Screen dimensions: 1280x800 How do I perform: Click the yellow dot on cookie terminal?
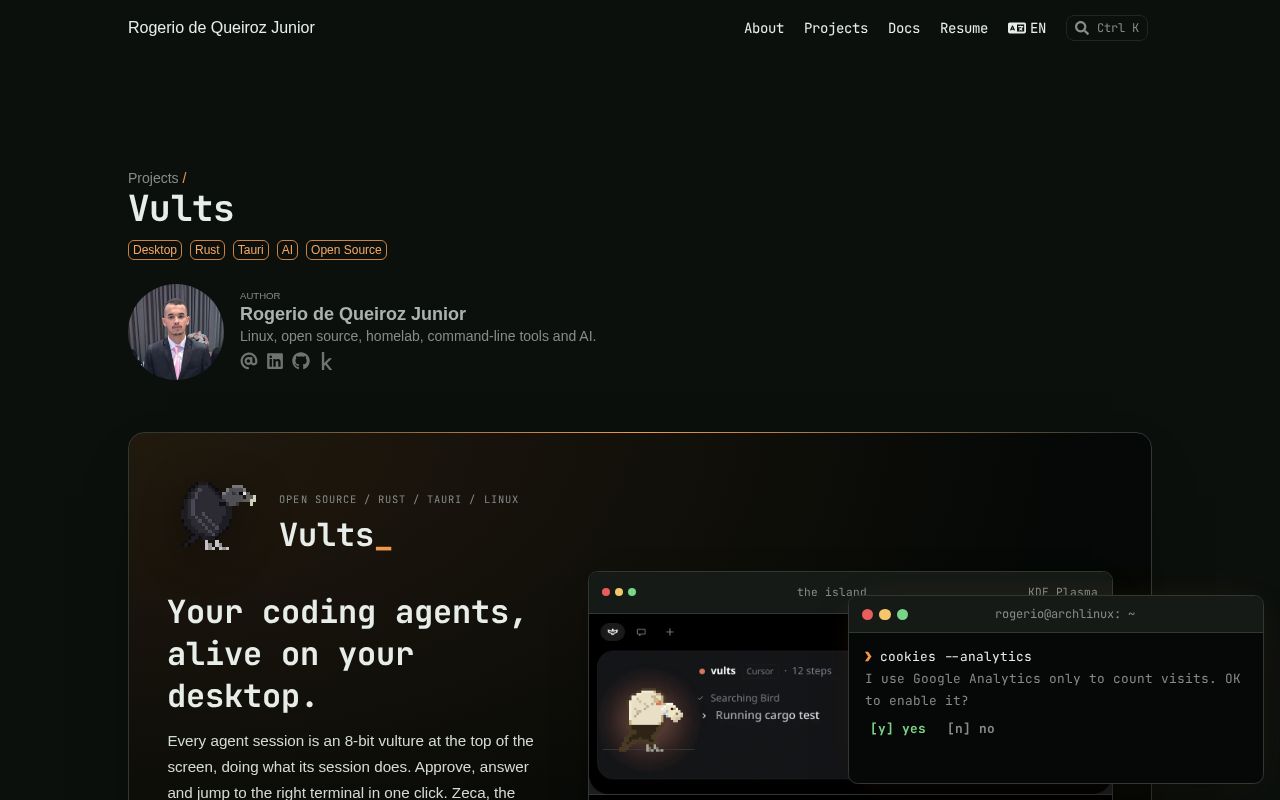(884, 614)
